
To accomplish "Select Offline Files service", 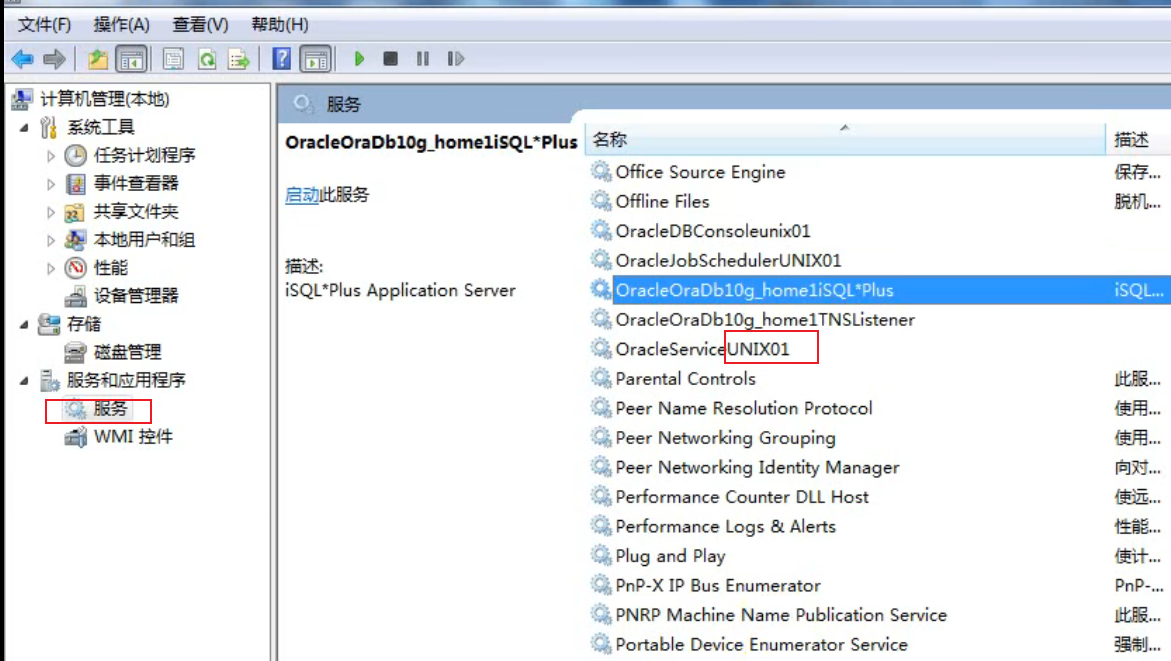I will (662, 202).
